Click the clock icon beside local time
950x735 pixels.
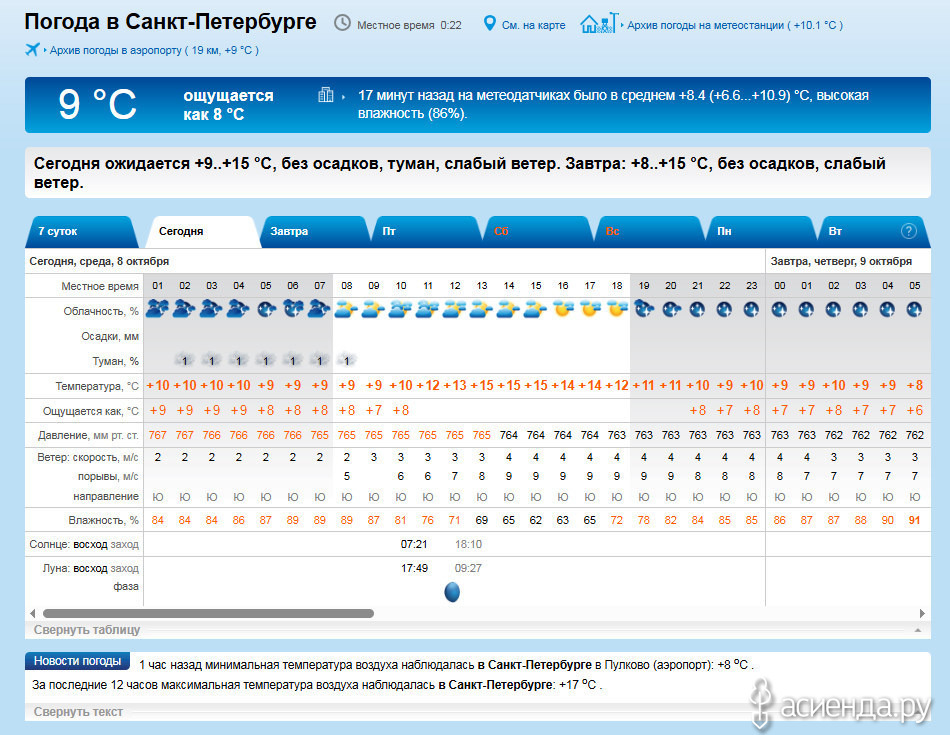342,23
